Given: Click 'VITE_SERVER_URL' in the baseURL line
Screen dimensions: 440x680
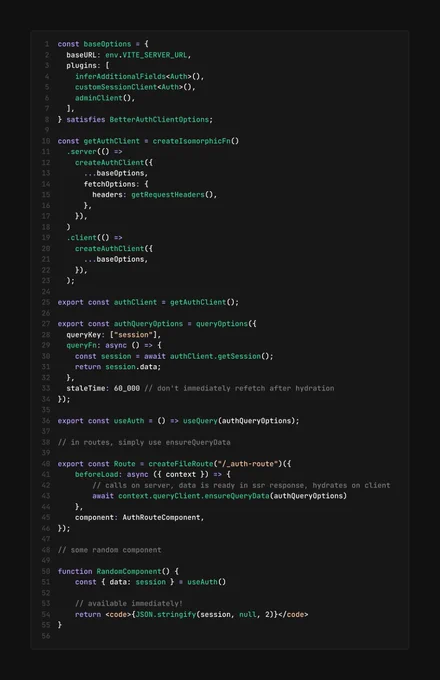Looking at the screenshot, I should pyautogui.click(x=155, y=55).
